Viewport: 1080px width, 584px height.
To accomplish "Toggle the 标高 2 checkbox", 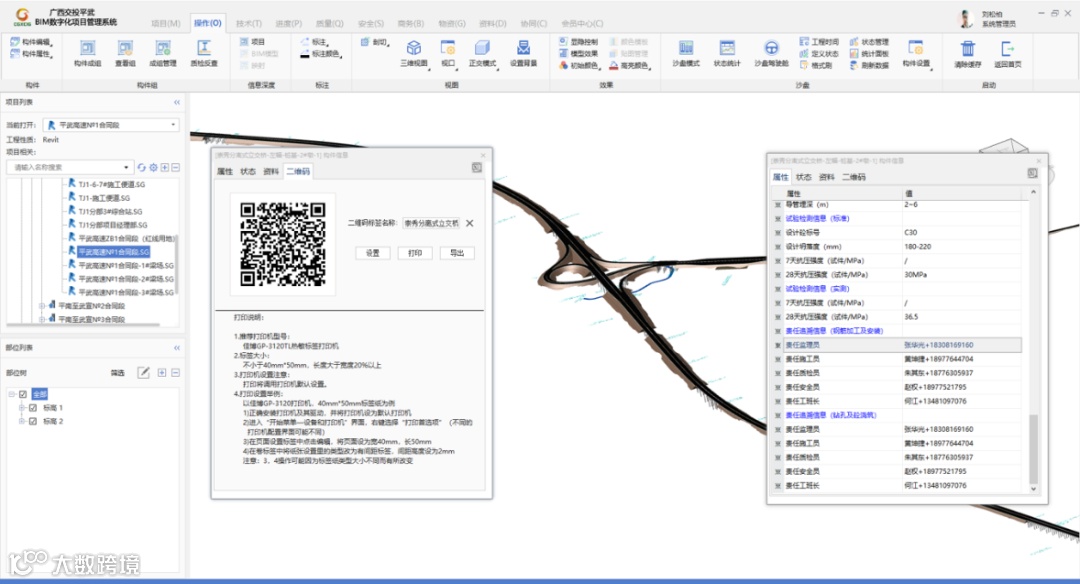I will click(32, 421).
